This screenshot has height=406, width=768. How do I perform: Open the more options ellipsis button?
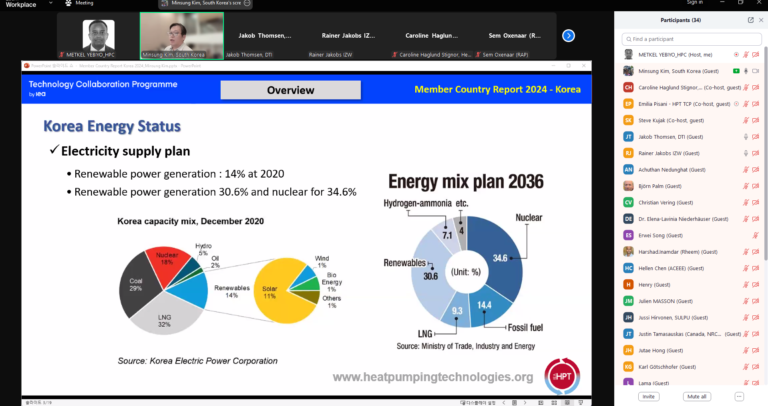pos(739,396)
